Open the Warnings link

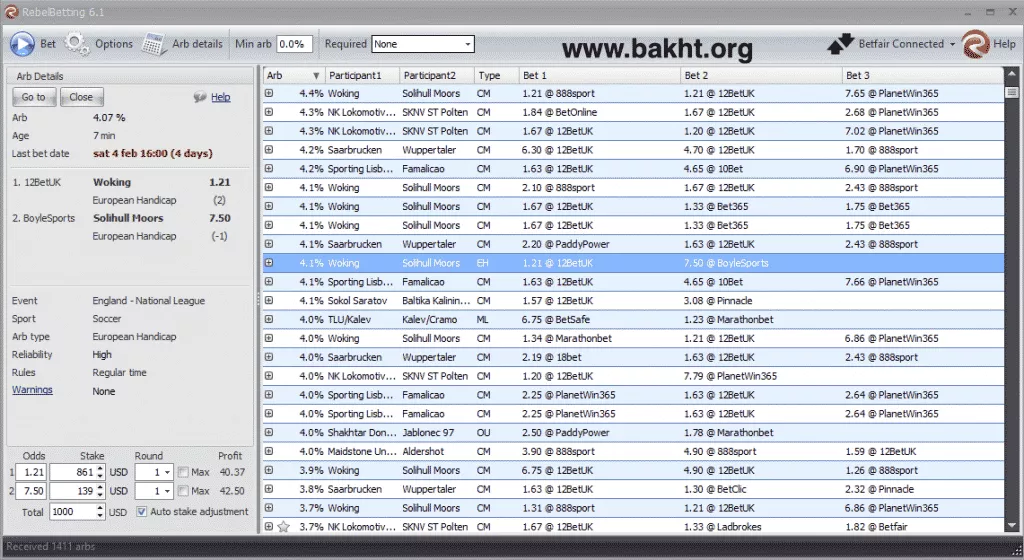pos(32,391)
